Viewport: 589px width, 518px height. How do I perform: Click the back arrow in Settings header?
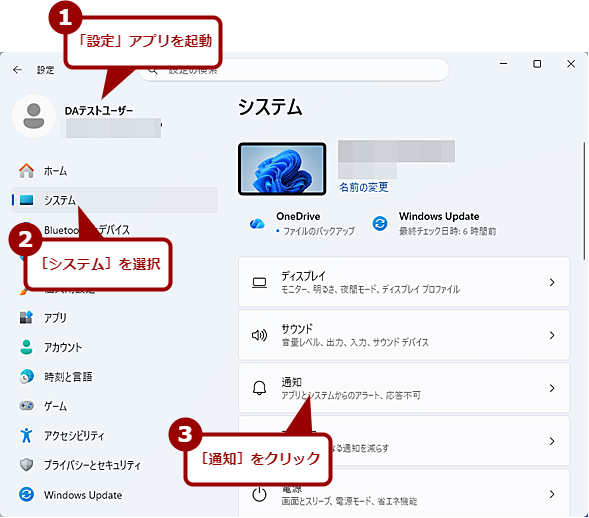17,70
